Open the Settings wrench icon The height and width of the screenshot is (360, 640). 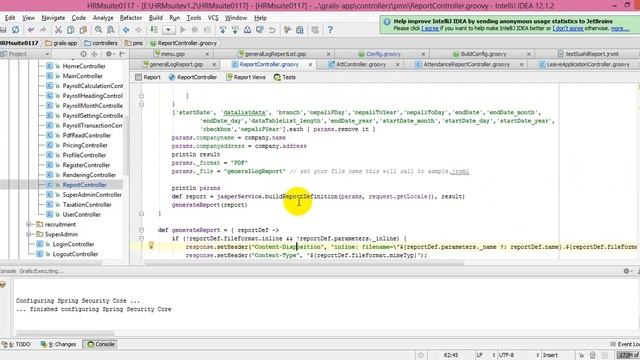click(x=287, y=30)
